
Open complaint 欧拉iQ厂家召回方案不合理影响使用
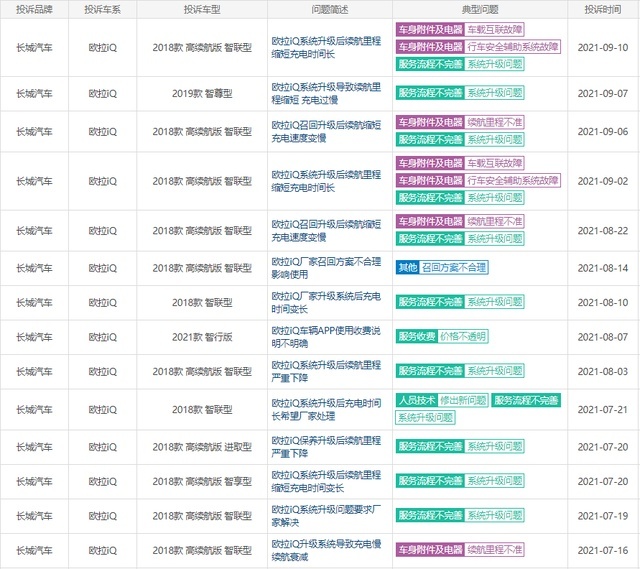click(x=326, y=268)
